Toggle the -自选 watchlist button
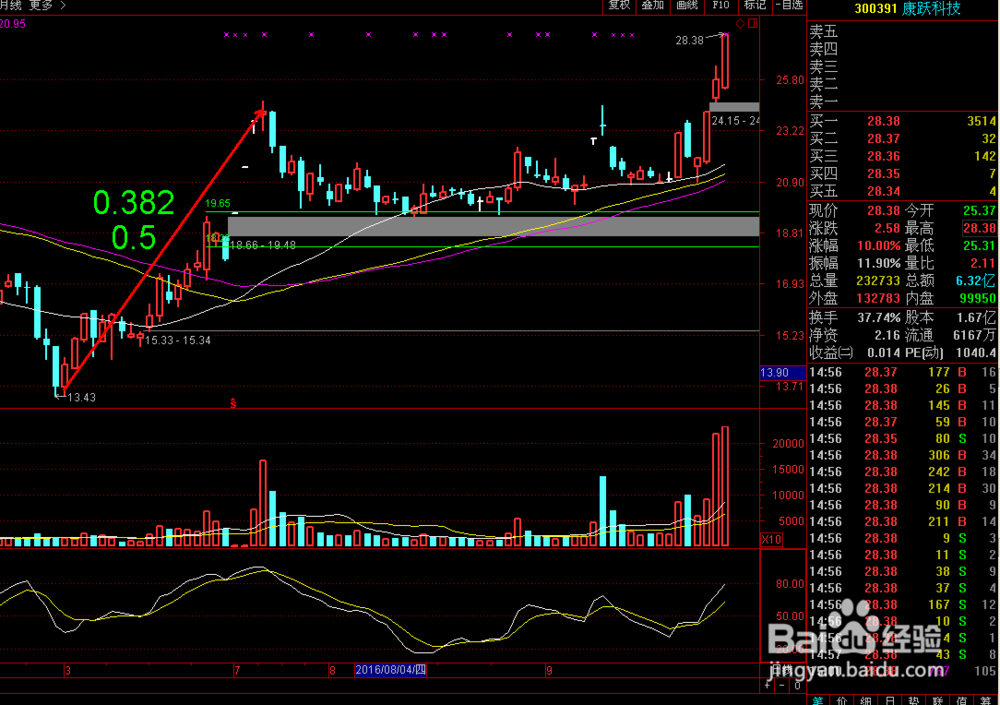The image size is (1000, 705). click(790, 5)
